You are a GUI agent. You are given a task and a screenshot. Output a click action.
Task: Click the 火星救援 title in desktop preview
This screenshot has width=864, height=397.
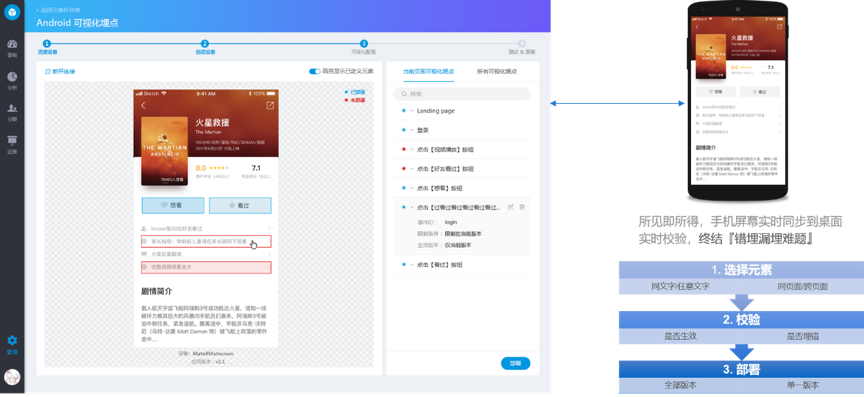(212, 122)
